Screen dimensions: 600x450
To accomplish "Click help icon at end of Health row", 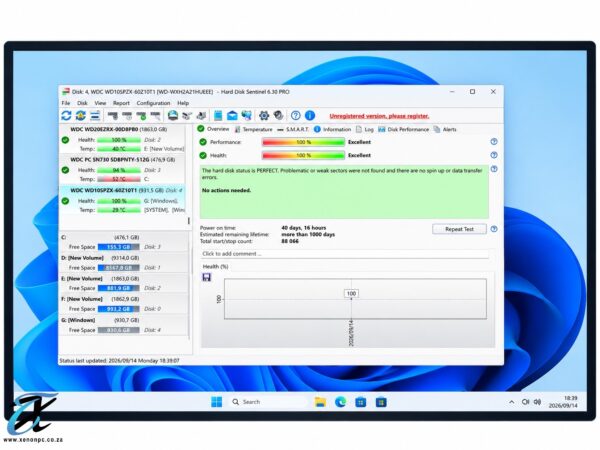I will click(x=494, y=155).
